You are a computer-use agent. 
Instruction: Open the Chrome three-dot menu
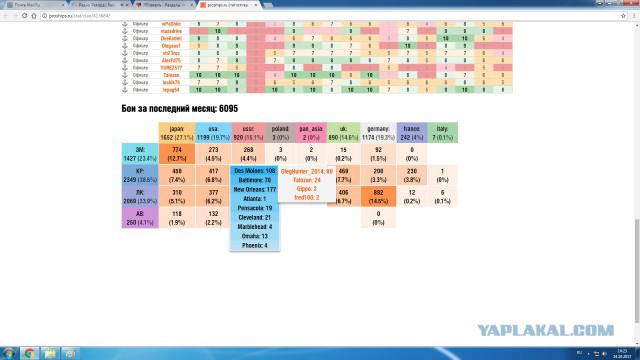(x=634, y=16)
